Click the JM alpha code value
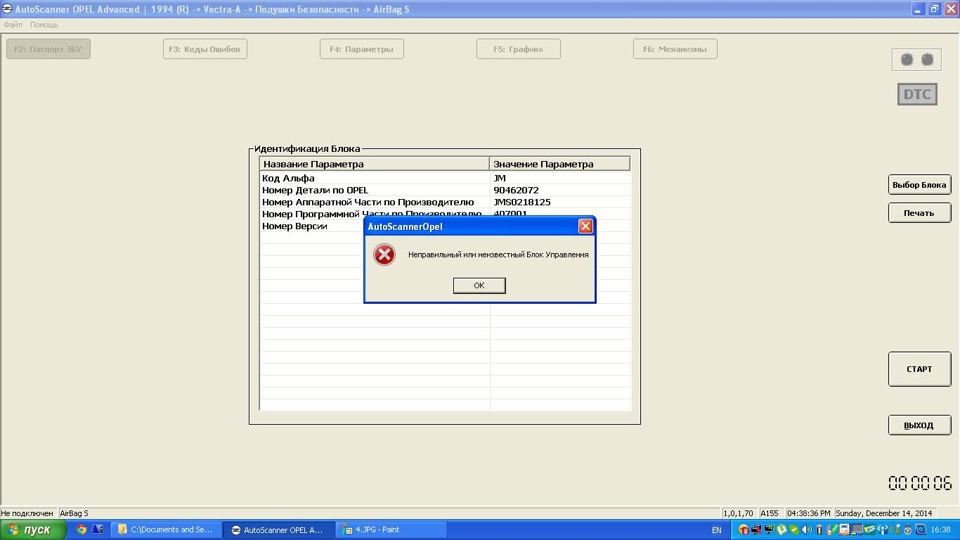The image size is (960, 540). click(x=500, y=178)
